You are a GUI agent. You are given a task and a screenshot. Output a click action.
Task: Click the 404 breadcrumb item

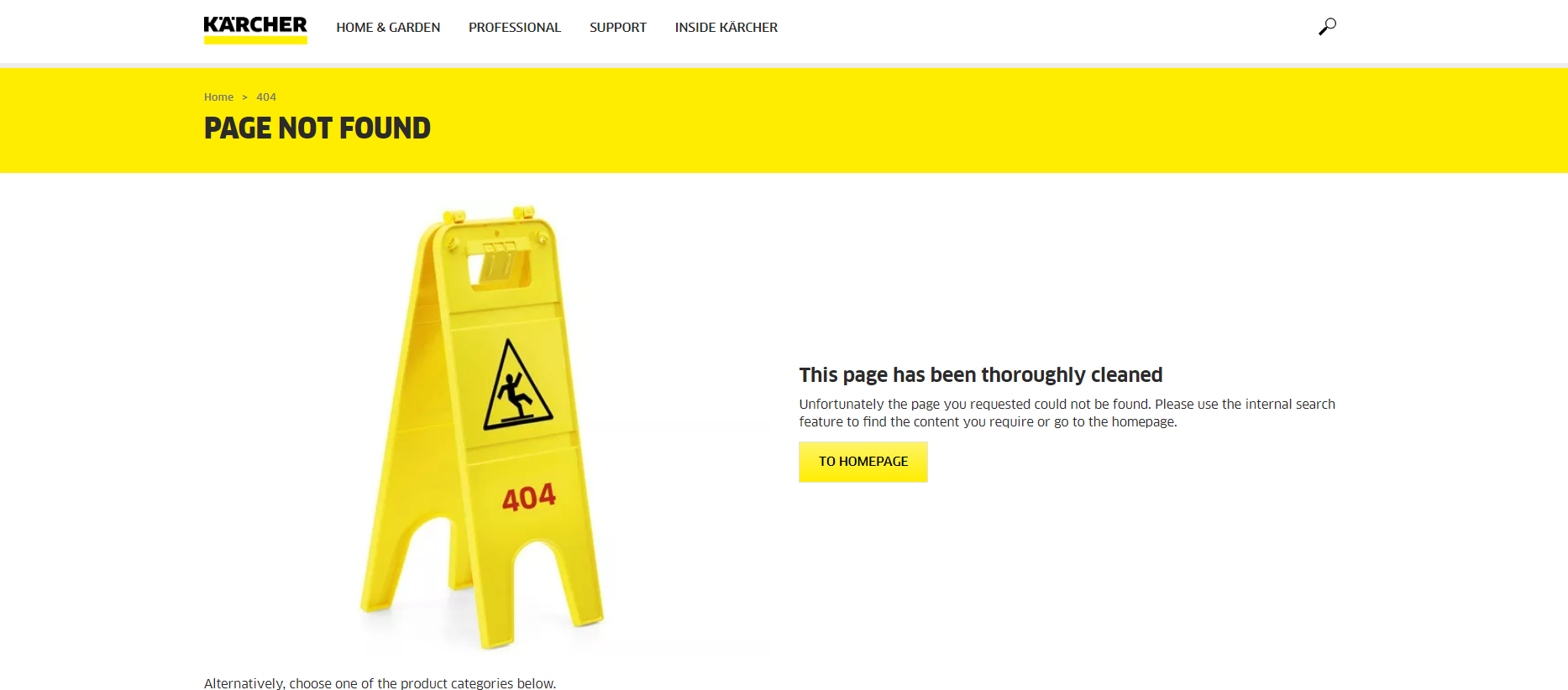(x=266, y=97)
